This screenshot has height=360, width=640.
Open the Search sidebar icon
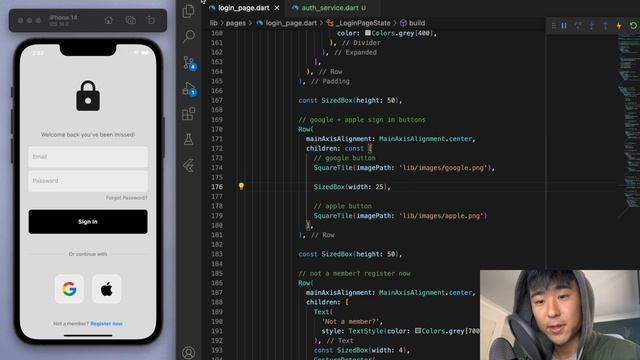189,36
